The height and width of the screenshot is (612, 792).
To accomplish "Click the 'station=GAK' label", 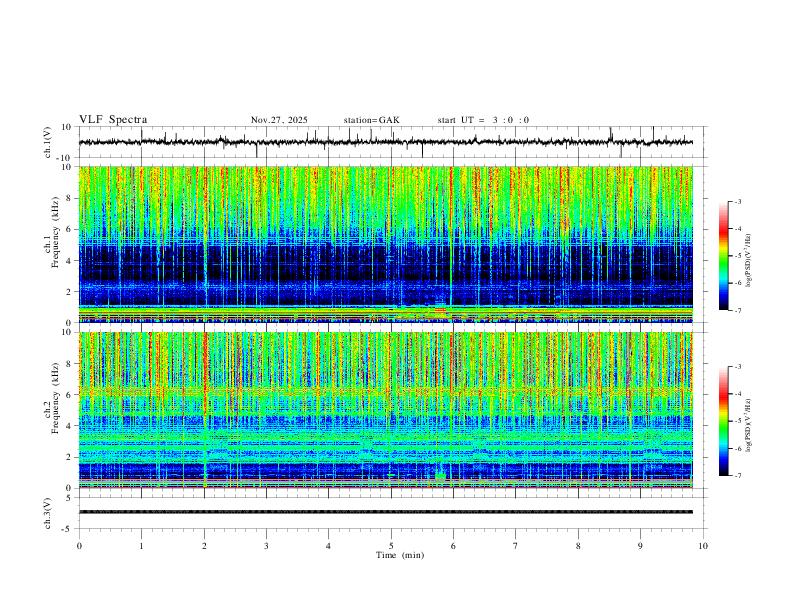I will click(x=372, y=120).
